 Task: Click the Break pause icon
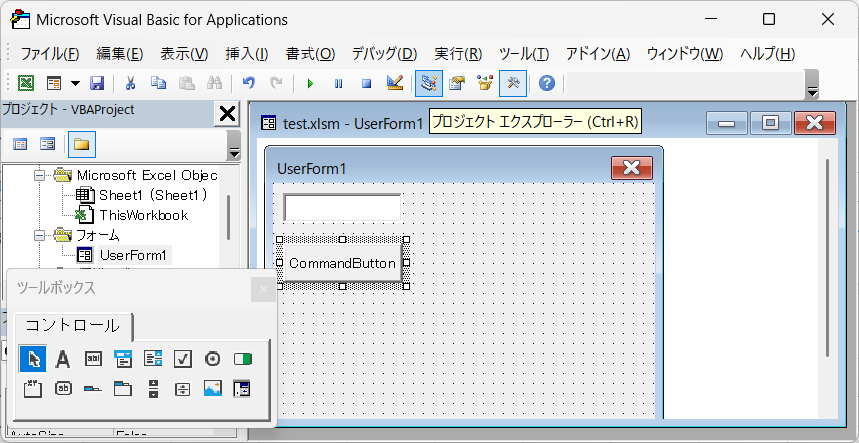pos(339,83)
